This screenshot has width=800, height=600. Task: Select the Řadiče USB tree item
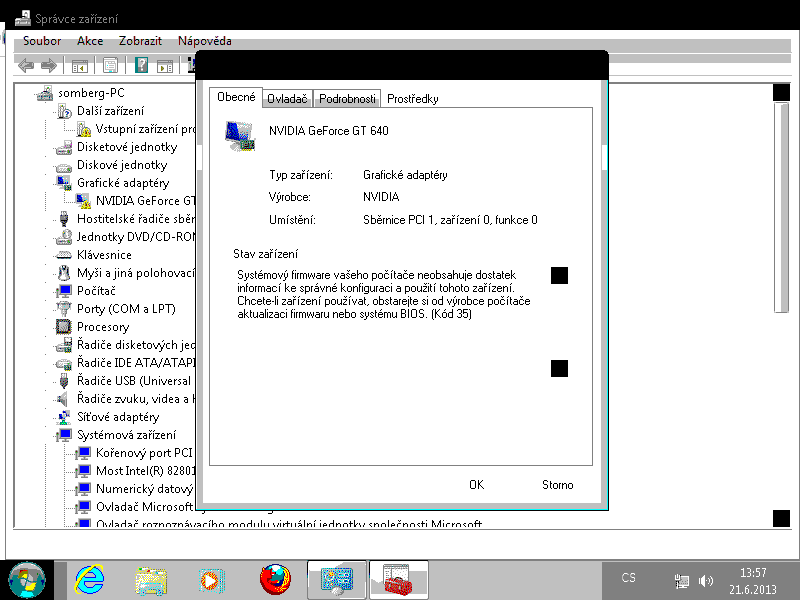[134, 381]
